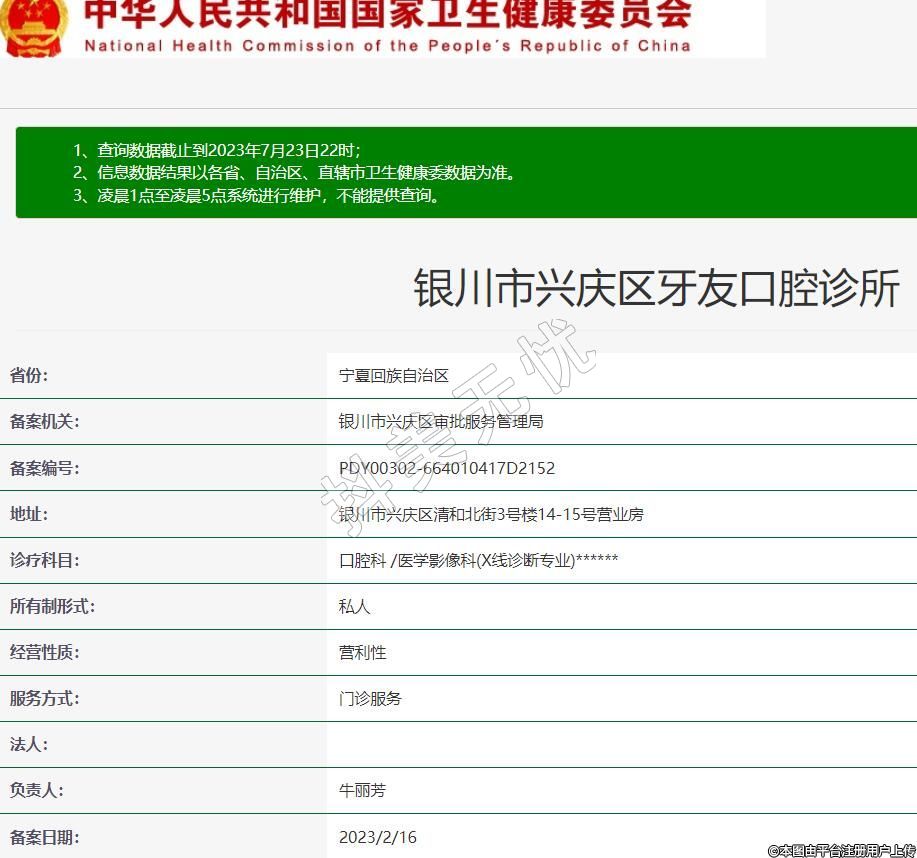Click the person in charge name 牛丽芳

click(x=362, y=790)
